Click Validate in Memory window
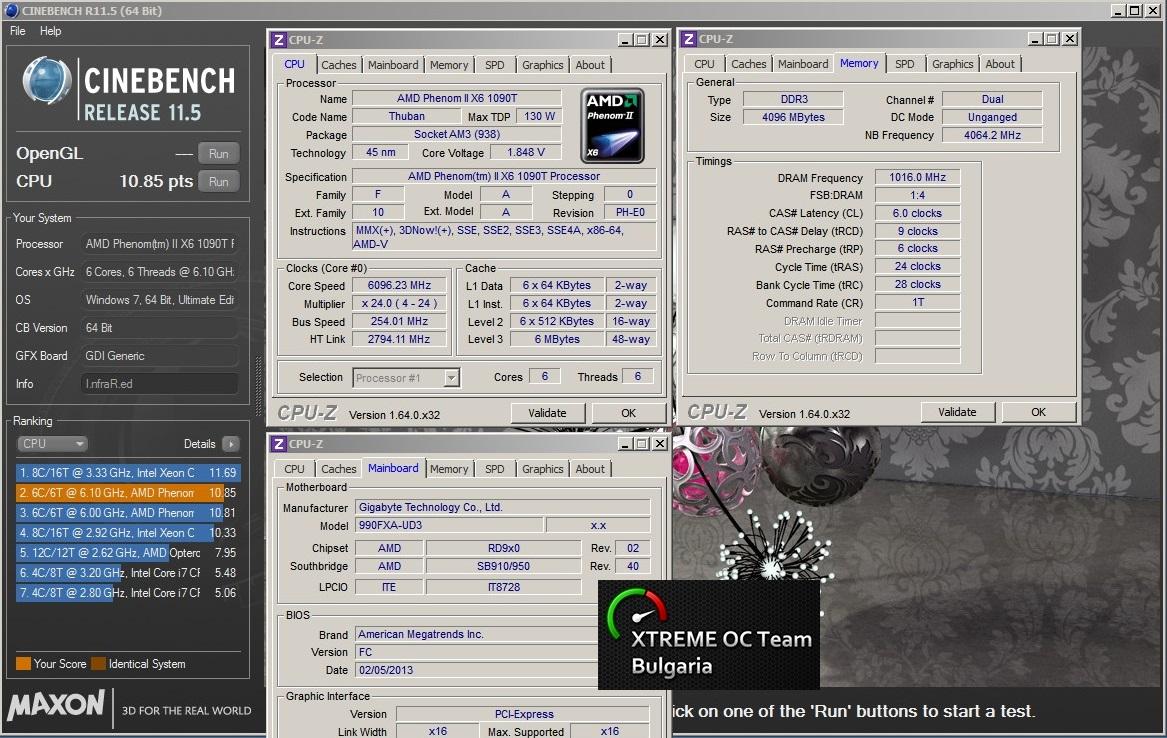The height and width of the screenshot is (738, 1167). click(957, 412)
